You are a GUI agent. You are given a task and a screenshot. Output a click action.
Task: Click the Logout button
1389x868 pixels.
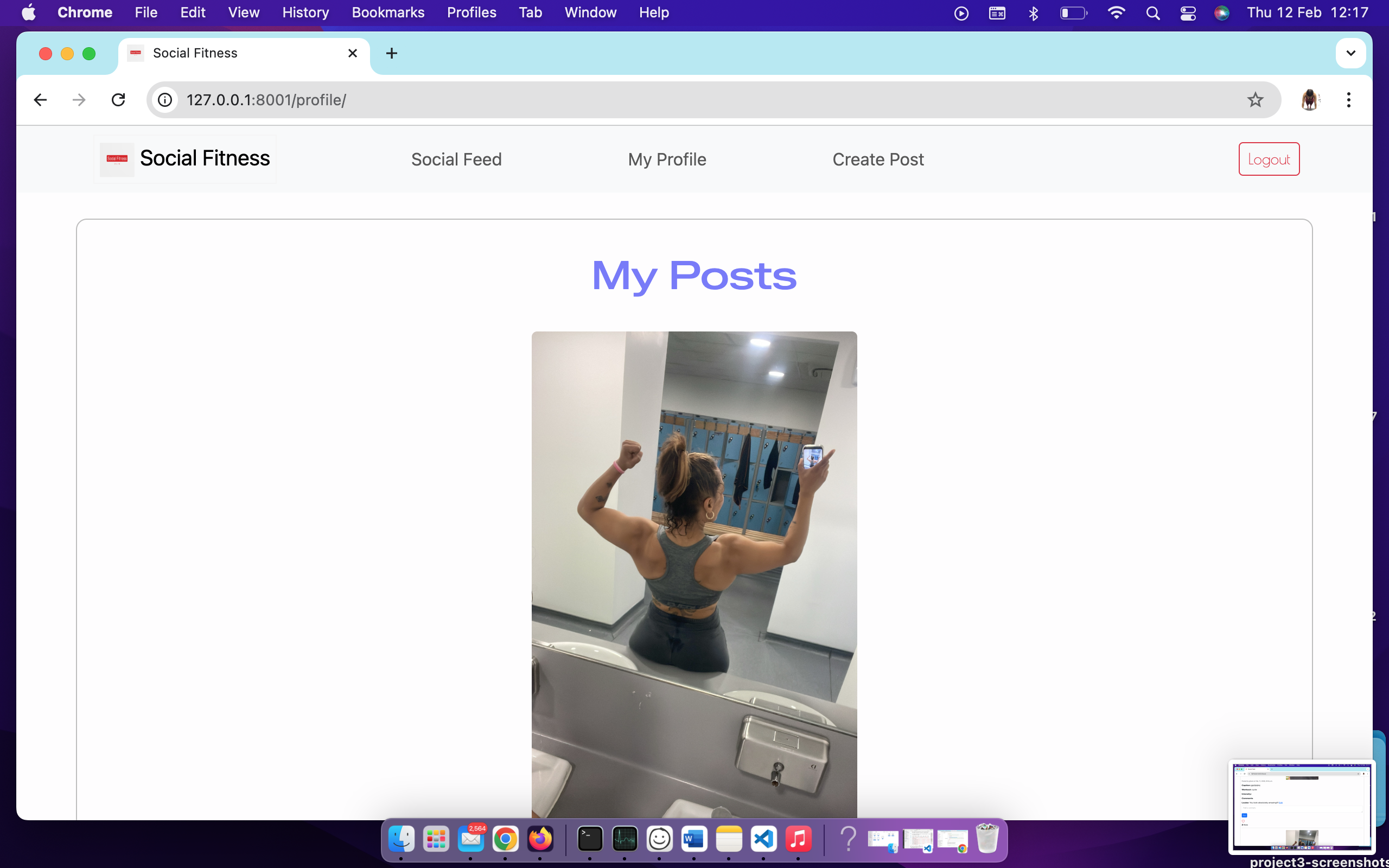click(x=1268, y=159)
